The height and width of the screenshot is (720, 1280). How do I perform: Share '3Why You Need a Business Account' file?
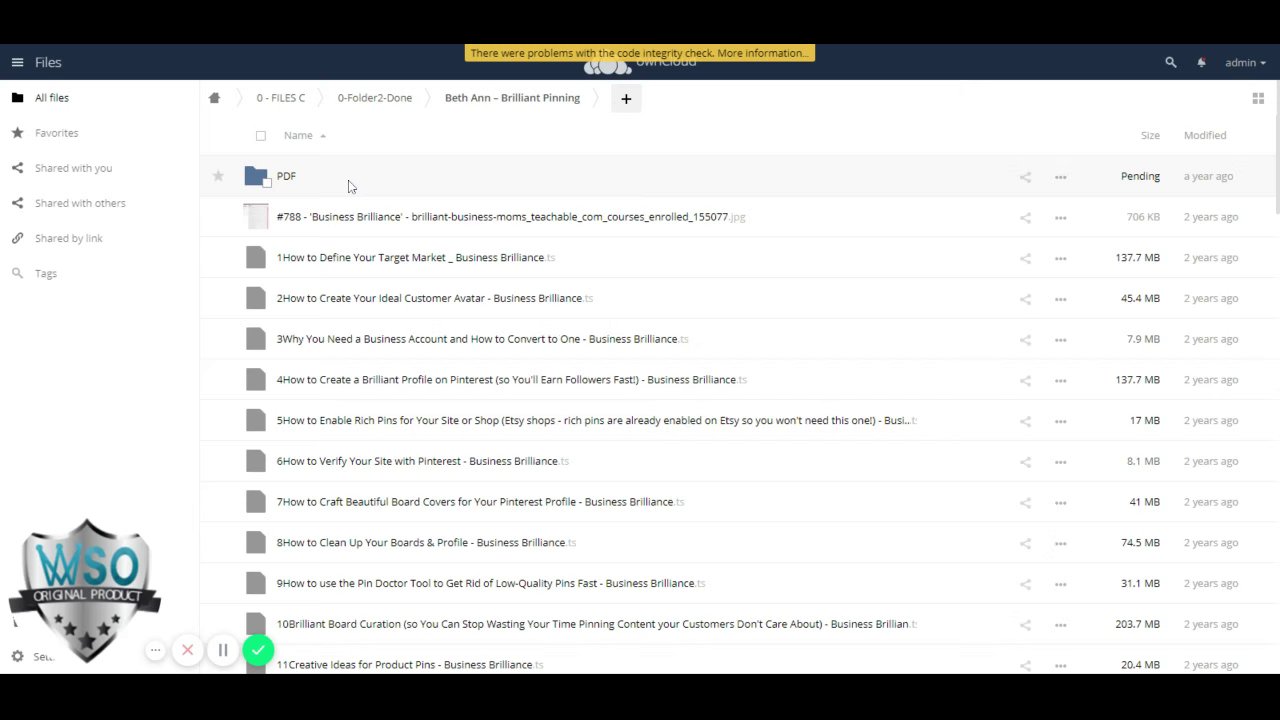click(1025, 340)
